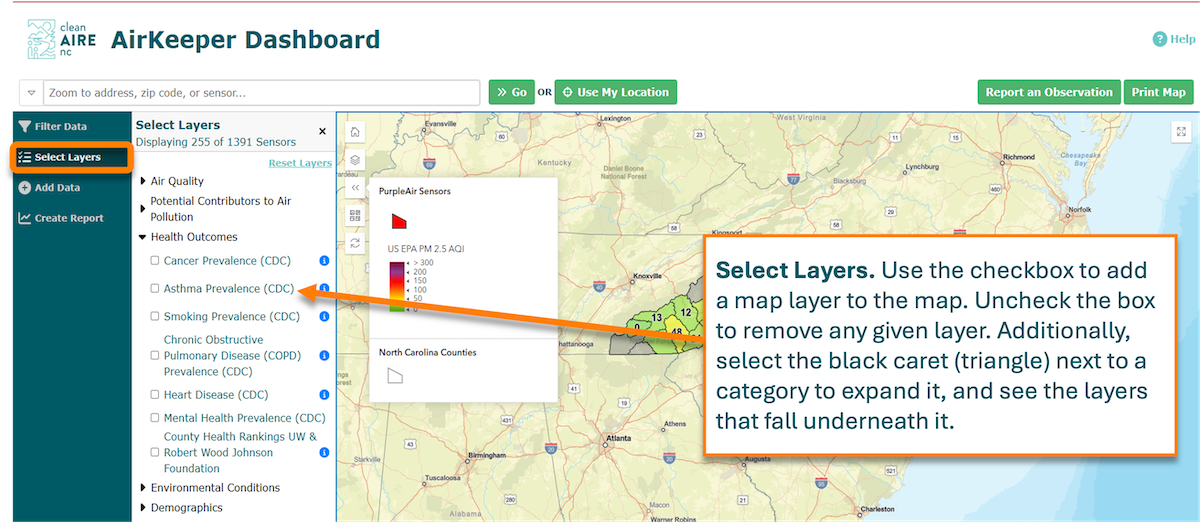Viewport: 1200px width, 523px height.
Task: Click the map refresh icon
Action: tap(355, 242)
